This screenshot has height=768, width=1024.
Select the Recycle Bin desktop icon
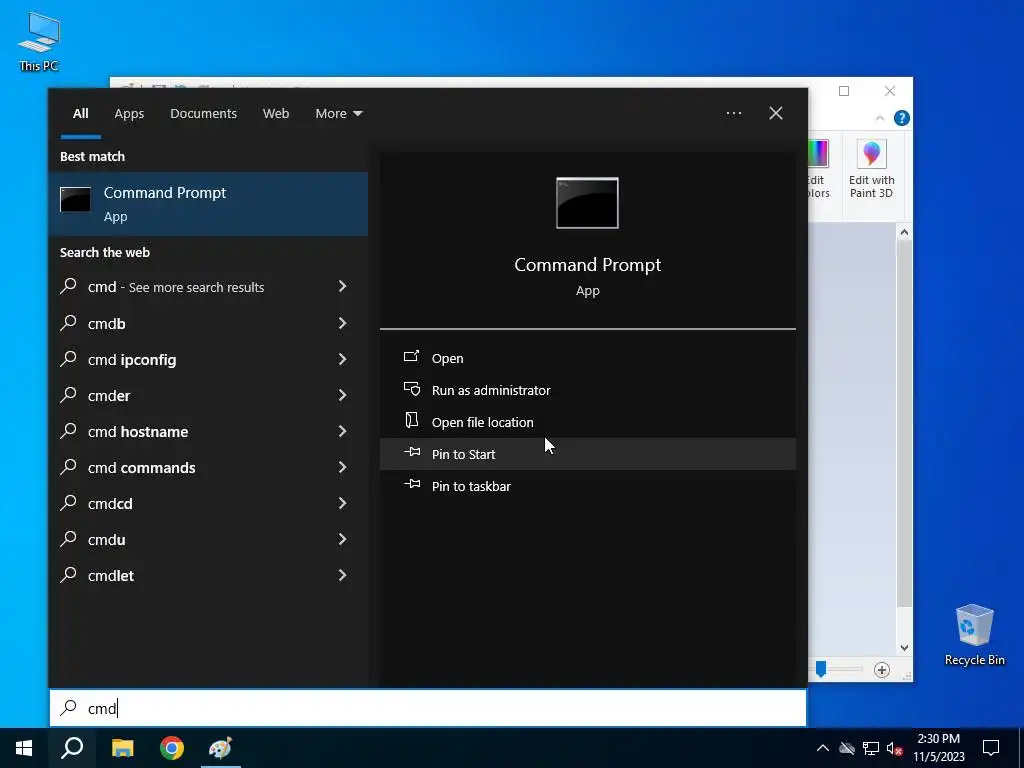click(974, 635)
